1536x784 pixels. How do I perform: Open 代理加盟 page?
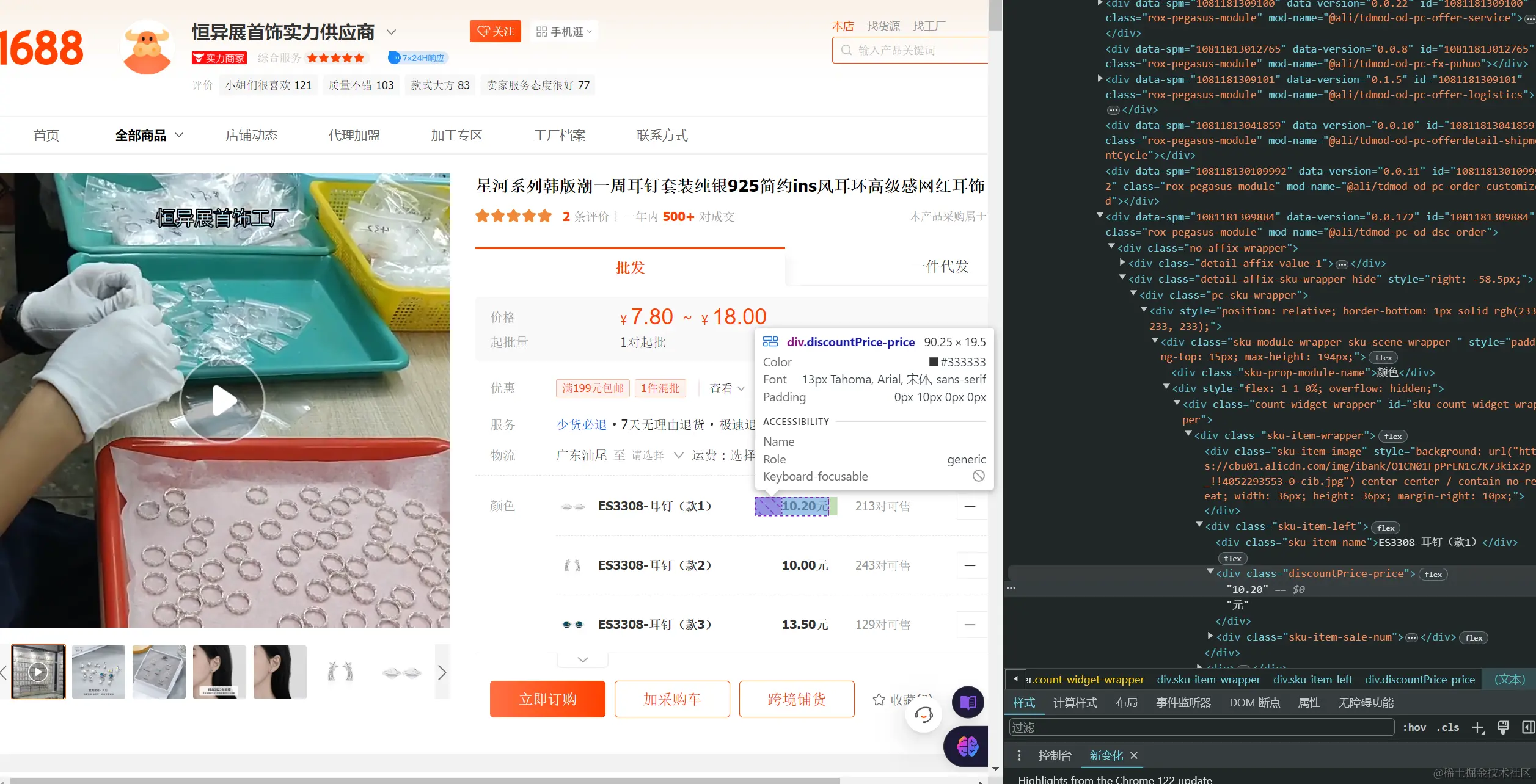click(x=354, y=136)
